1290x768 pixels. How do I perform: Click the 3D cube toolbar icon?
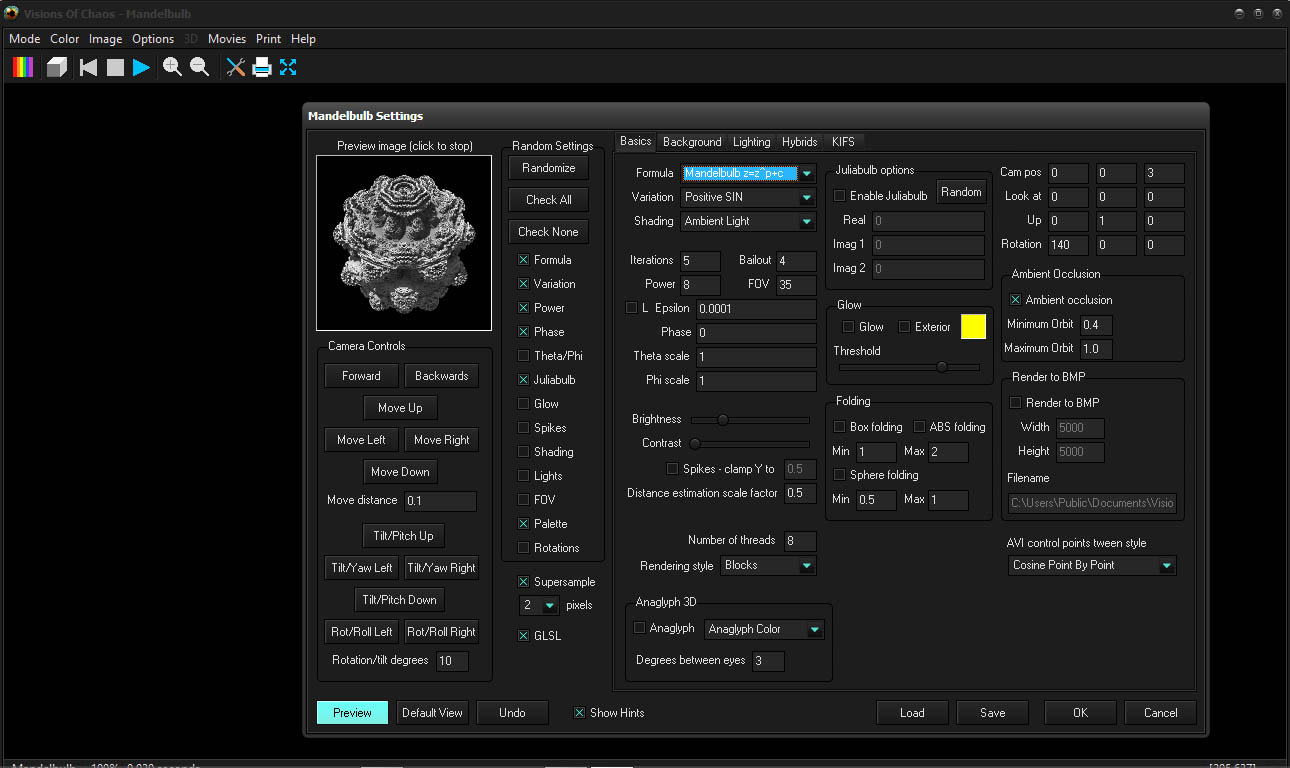[56, 67]
